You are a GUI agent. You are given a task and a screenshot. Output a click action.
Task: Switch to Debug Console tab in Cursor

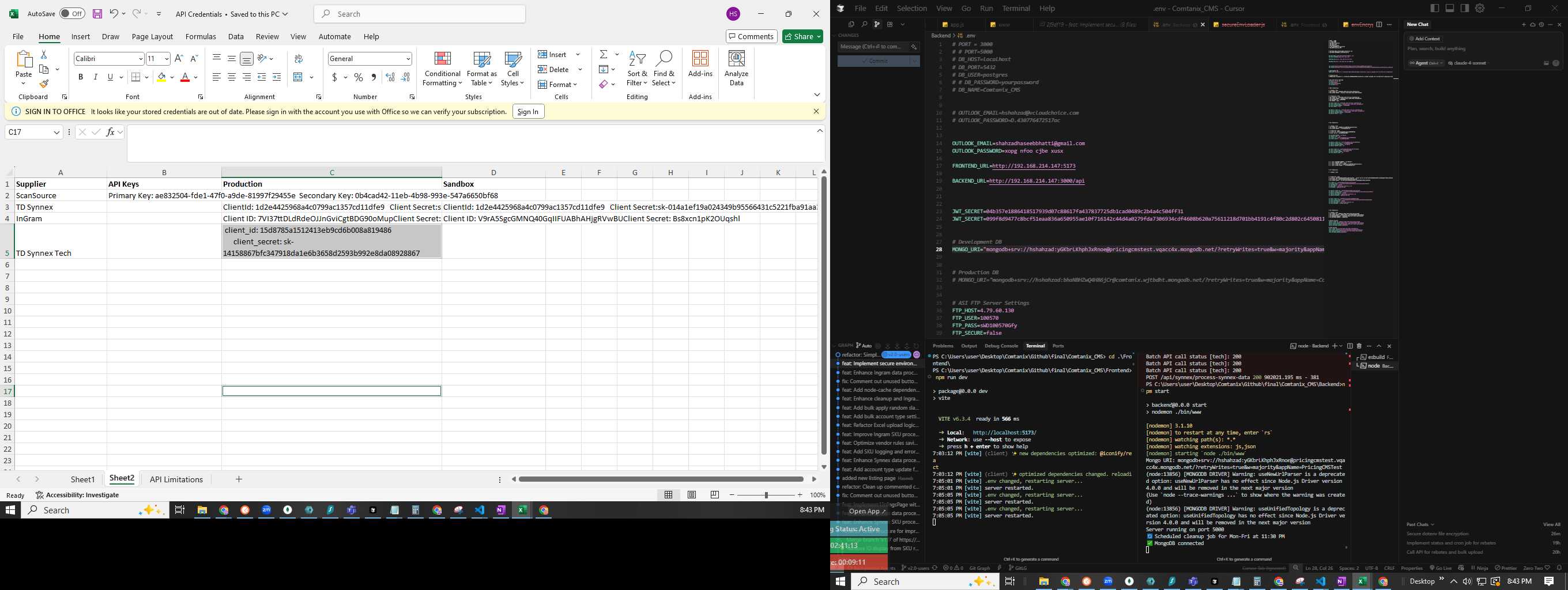pos(1001,346)
